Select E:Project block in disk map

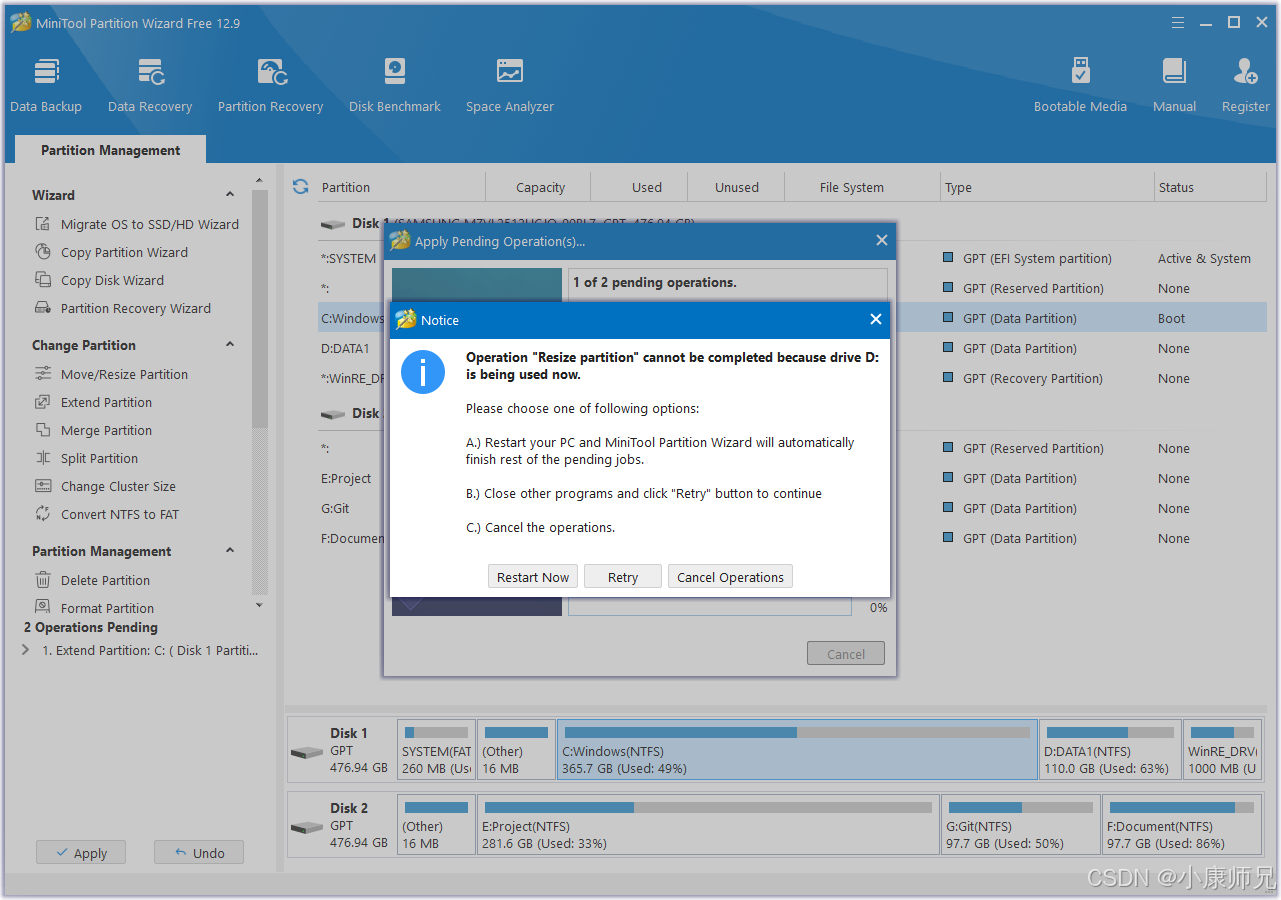708,825
